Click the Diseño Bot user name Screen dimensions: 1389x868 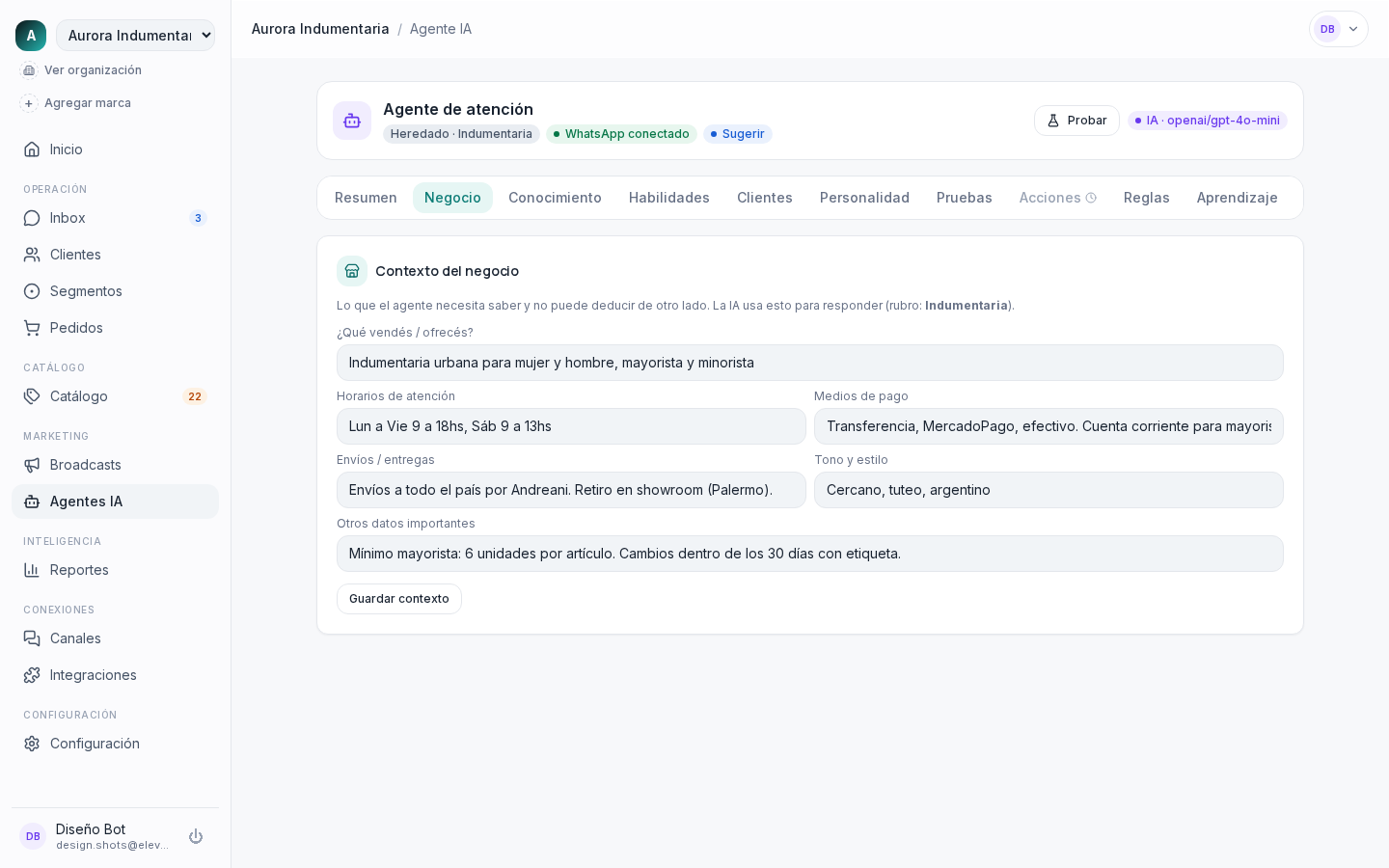click(x=91, y=829)
